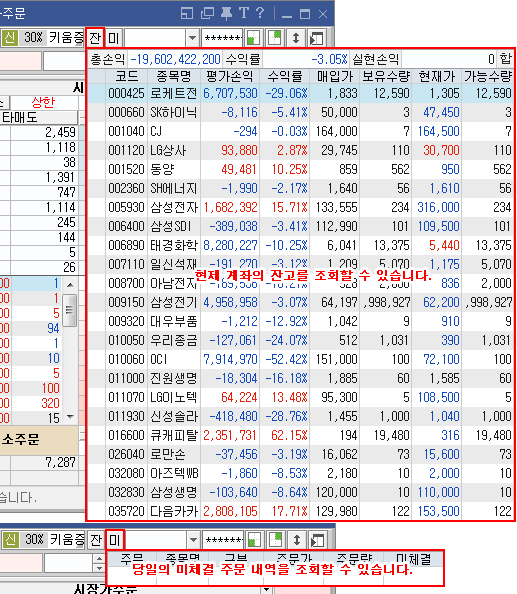This screenshot has width=517, height=594.
Task: Click total loss value -19,602,422,200
Action: click(175, 59)
